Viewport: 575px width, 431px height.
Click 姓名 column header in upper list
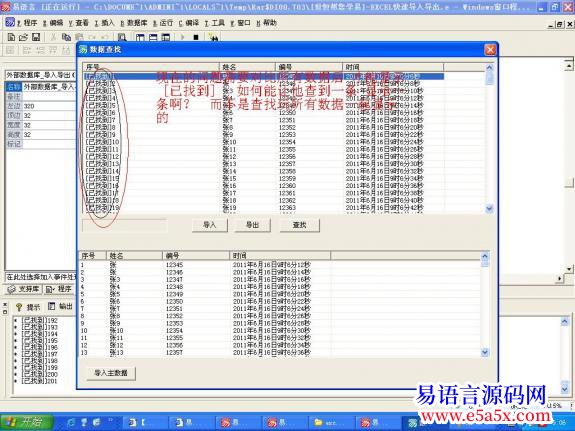[247, 67]
